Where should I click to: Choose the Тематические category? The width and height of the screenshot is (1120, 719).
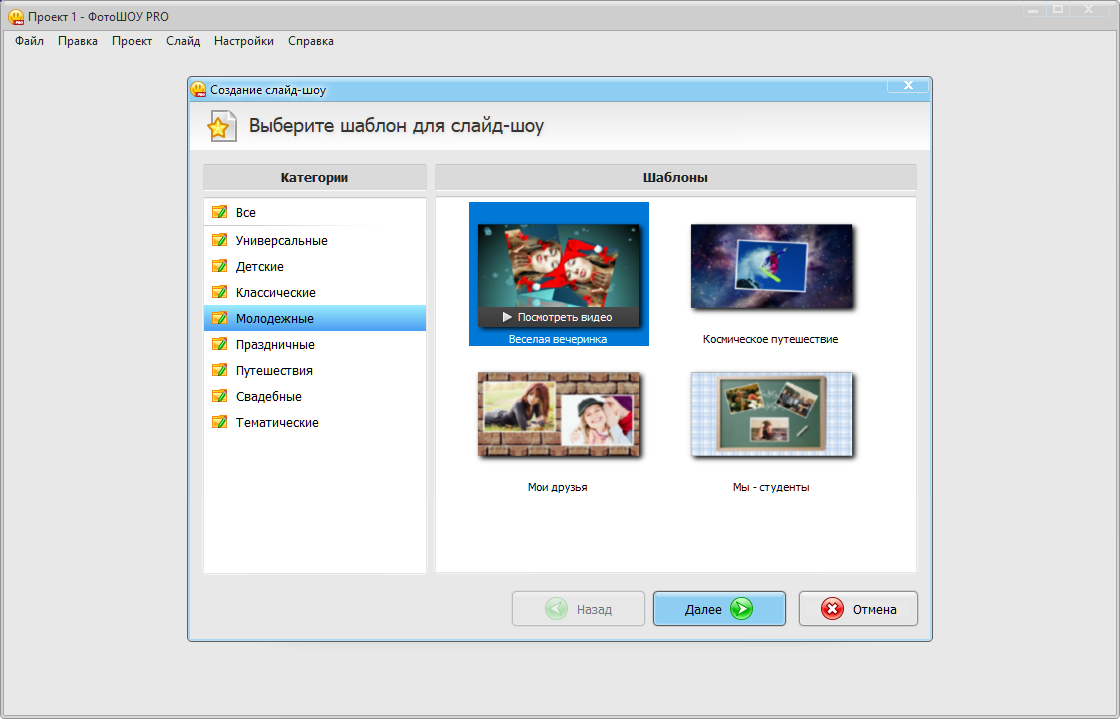point(277,423)
